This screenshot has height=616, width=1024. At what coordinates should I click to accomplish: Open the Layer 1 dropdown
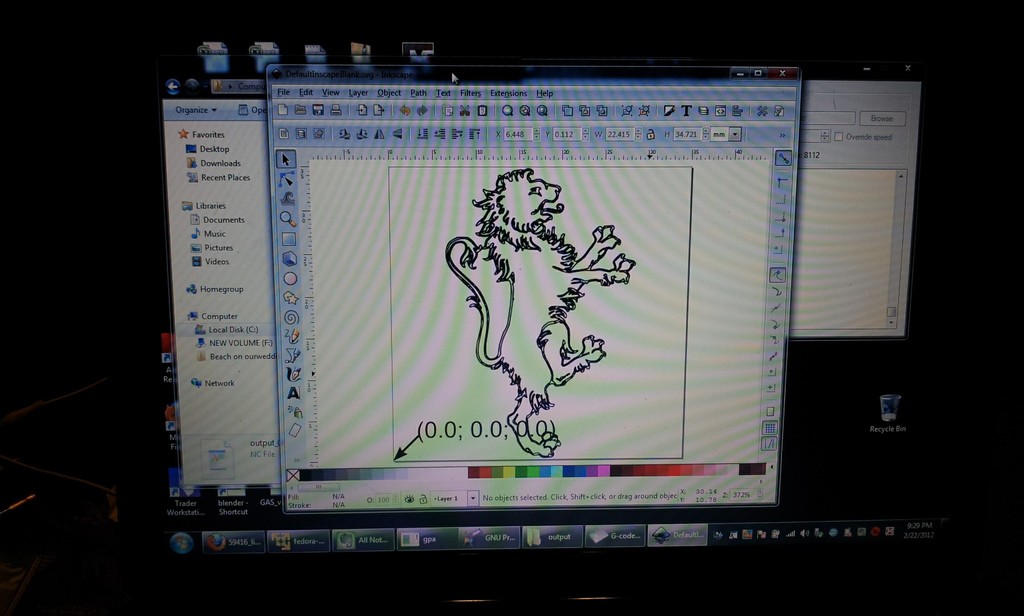click(x=473, y=498)
